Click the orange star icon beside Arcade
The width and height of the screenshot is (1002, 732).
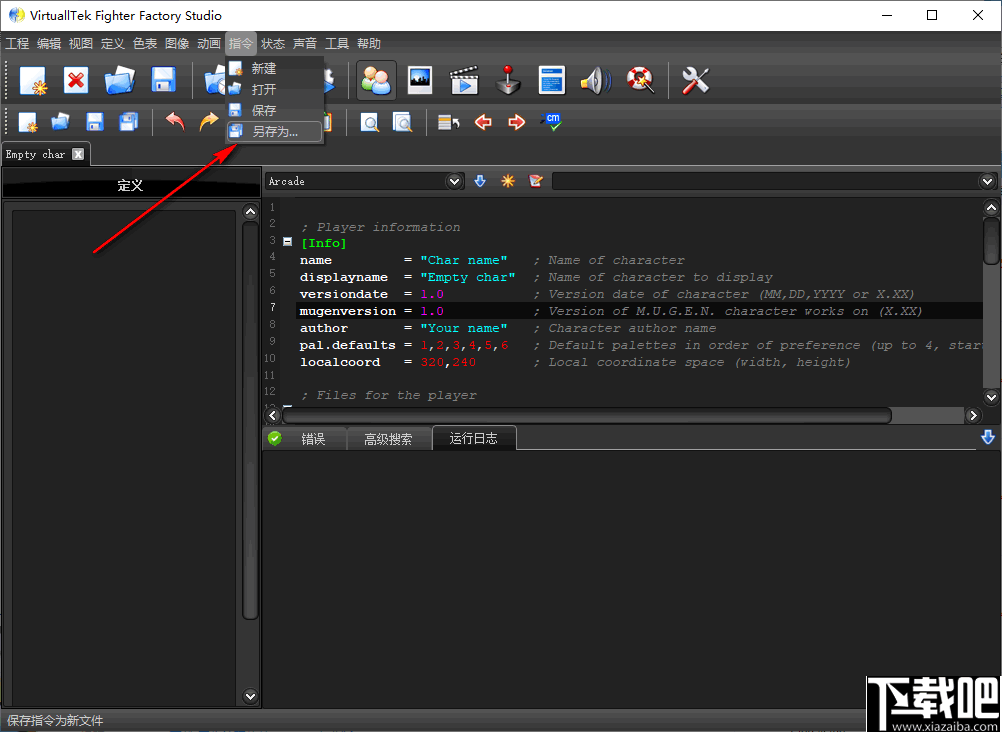pyautogui.click(x=508, y=182)
